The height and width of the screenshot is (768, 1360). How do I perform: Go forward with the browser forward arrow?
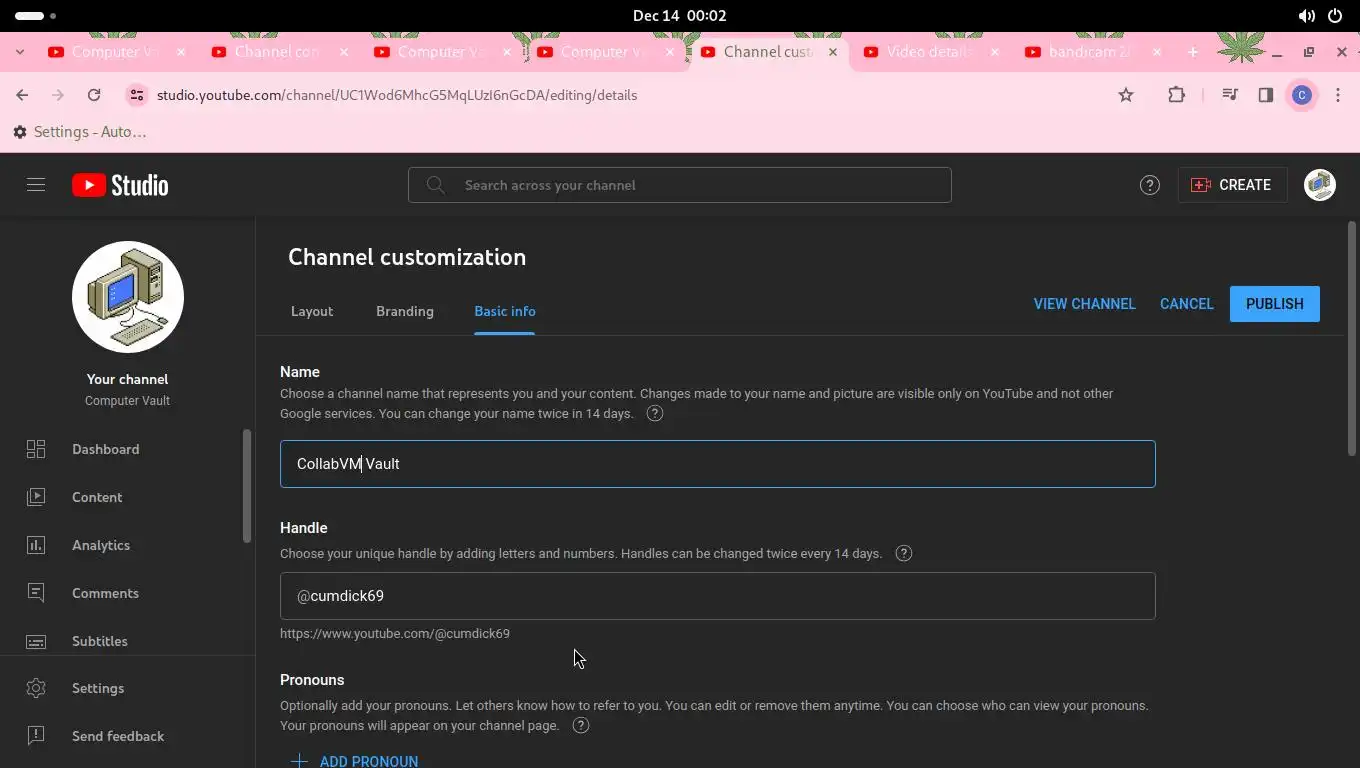(58, 95)
